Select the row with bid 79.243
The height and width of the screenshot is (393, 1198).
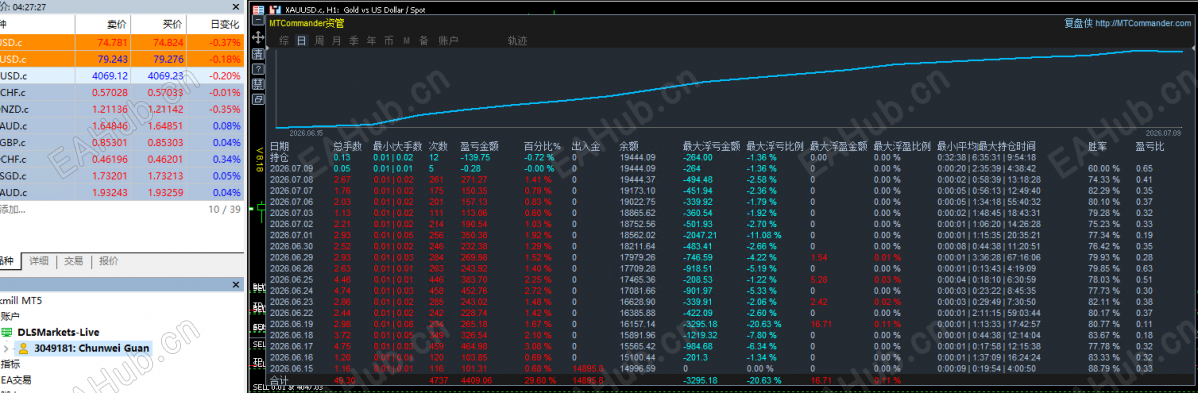pyautogui.click(x=122, y=59)
